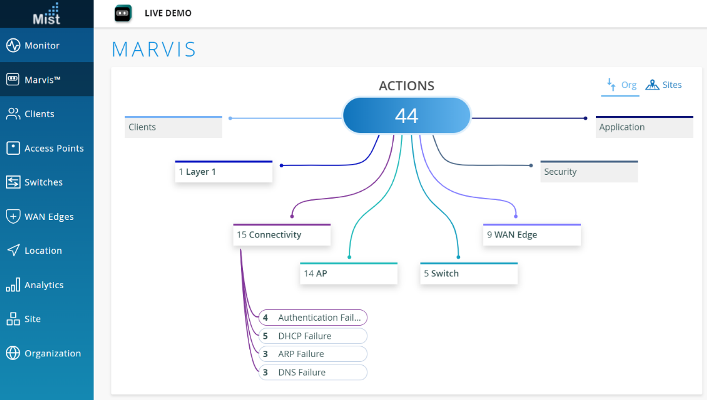Click the Mist logo at top left
Screen dimensions: 707x400
point(46,14)
